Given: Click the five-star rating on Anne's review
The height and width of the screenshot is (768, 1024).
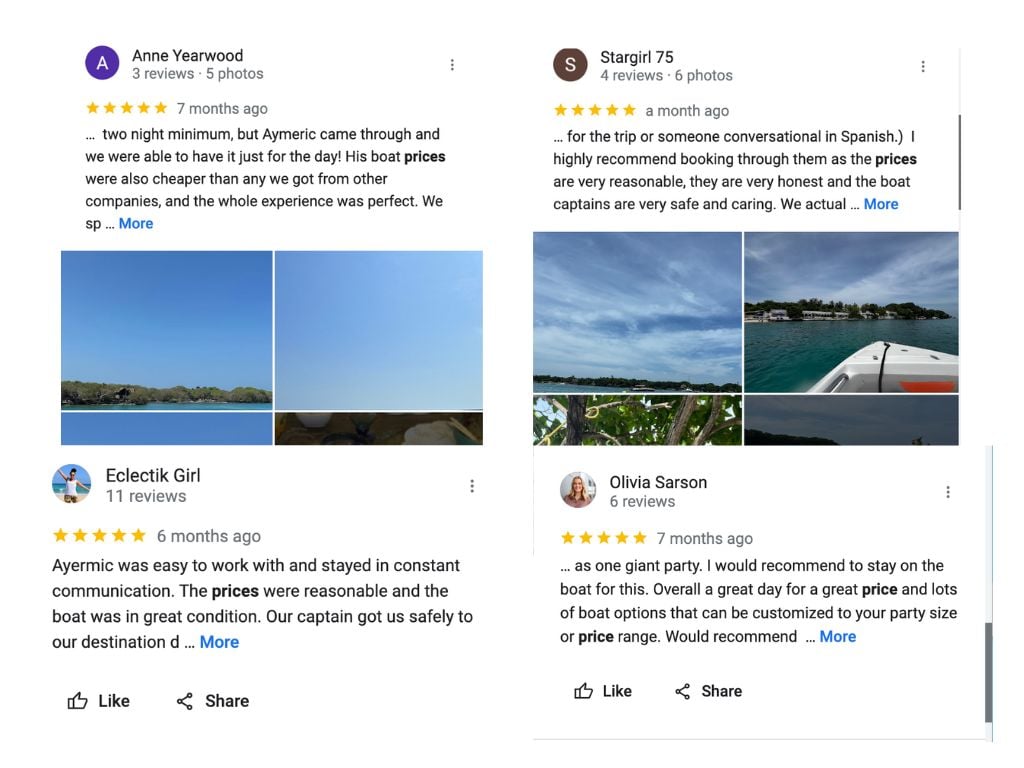Looking at the screenshot, I should click(x=126, y=107).
